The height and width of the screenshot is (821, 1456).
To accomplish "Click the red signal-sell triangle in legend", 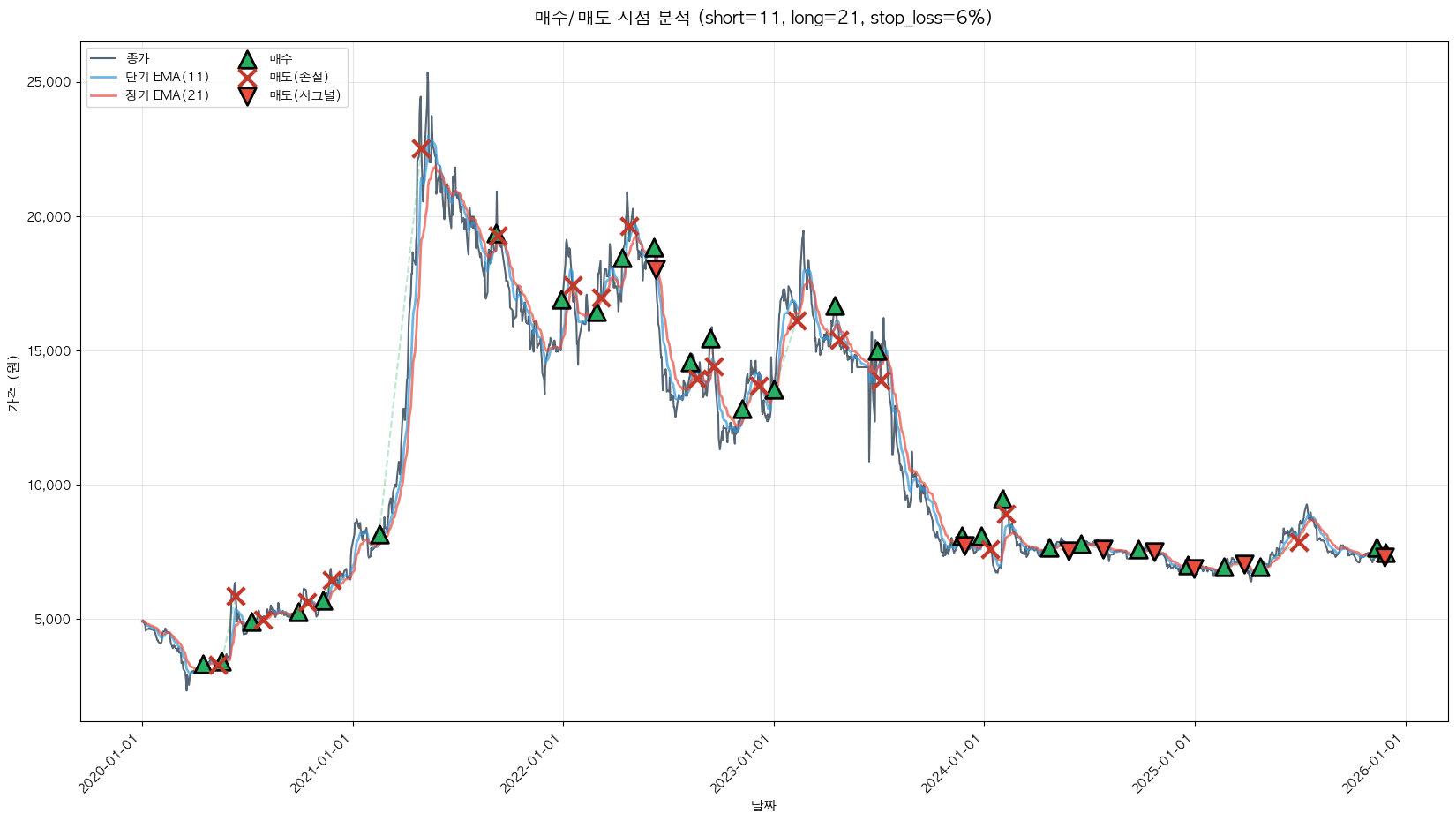I will [x=247, y=96].
